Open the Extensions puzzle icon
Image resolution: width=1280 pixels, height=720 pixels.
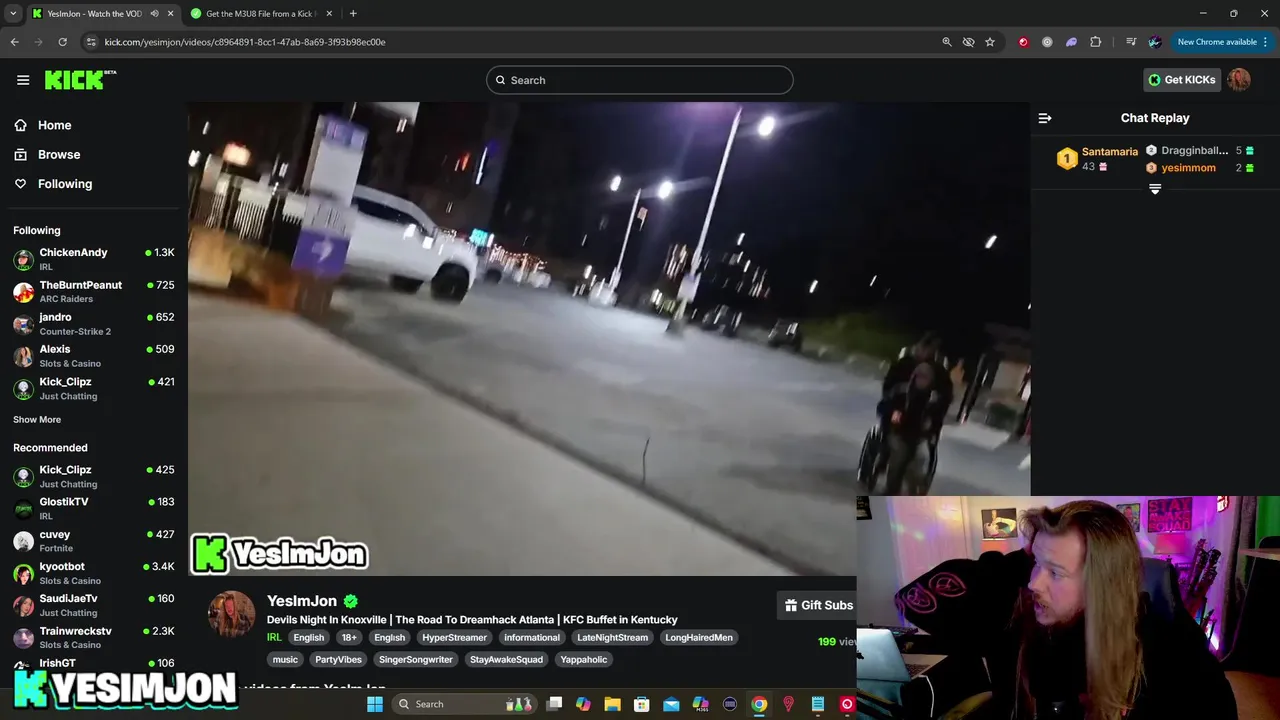click(1096, 42)
